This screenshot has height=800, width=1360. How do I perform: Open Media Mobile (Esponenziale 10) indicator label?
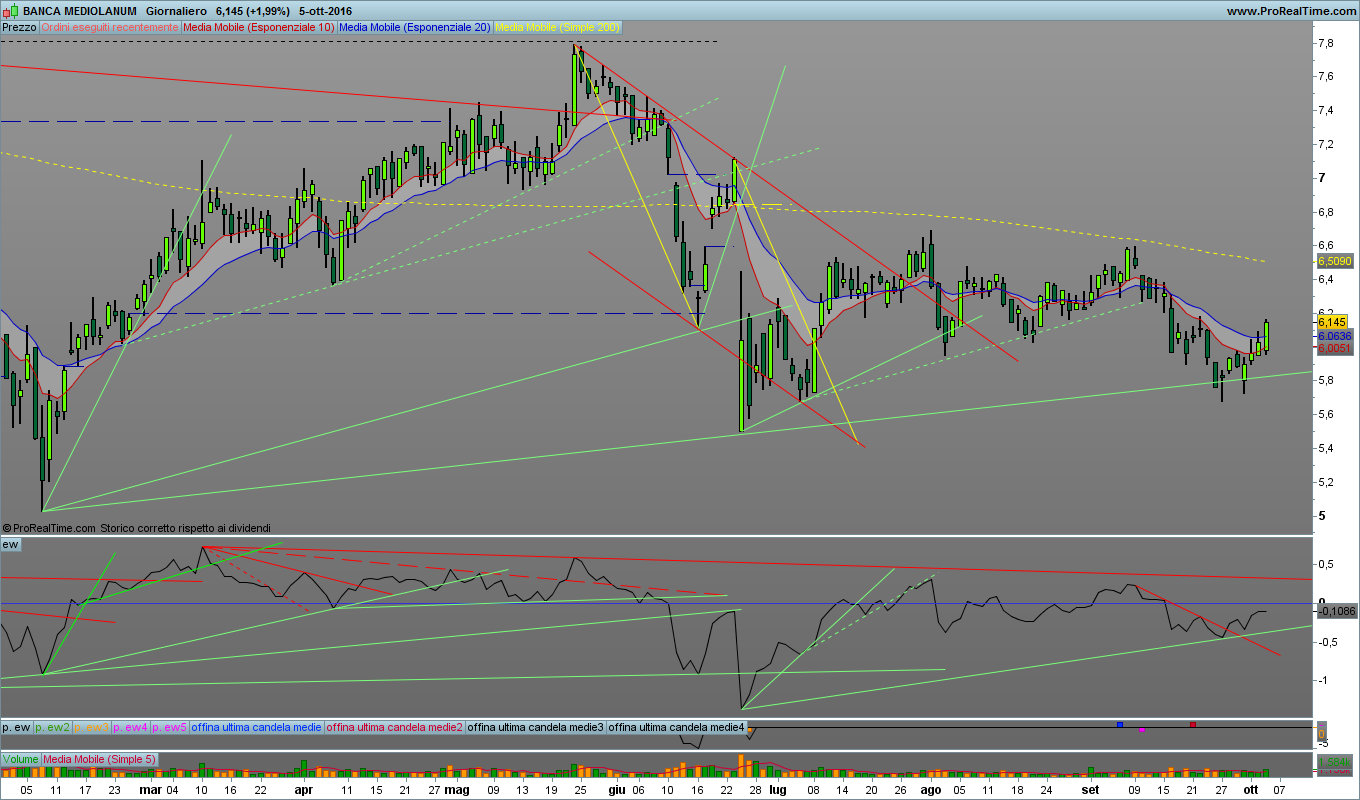point(260,28)
